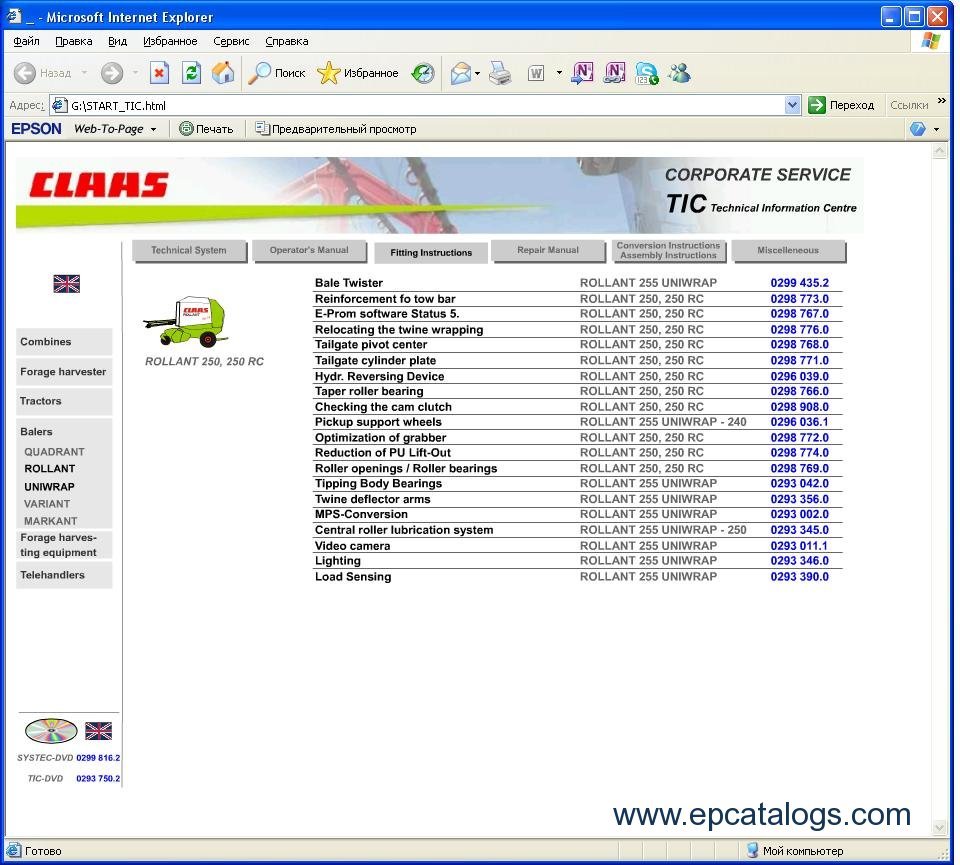Open Load Sensing document 0293 390.0
The image size is (960, 865).
click(799, 577)
